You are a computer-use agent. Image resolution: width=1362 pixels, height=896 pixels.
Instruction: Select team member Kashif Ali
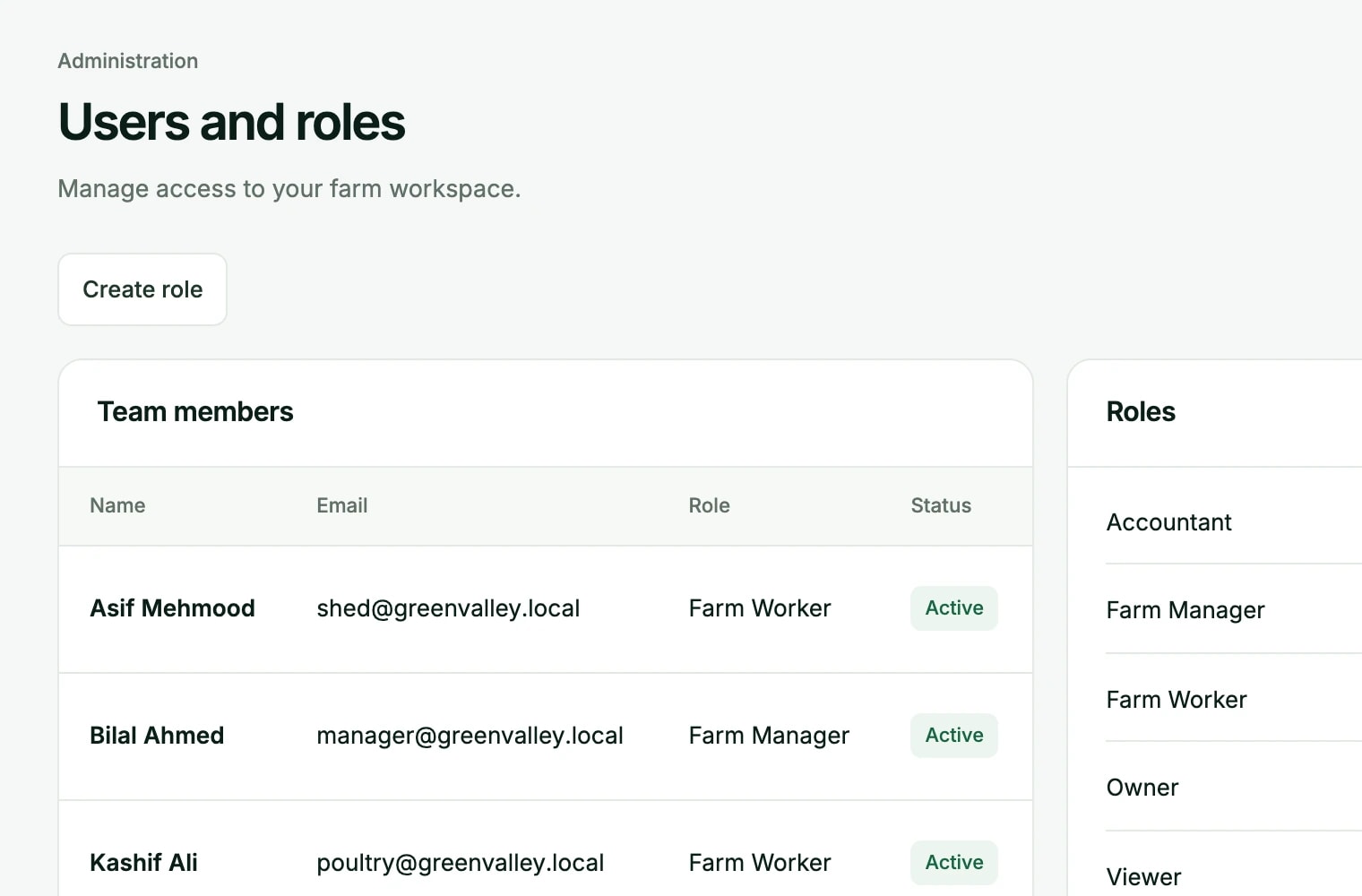pos(143,863)
